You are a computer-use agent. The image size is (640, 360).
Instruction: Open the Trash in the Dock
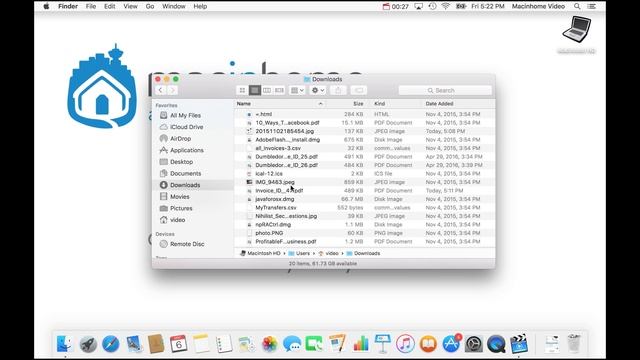coord(574,343)
